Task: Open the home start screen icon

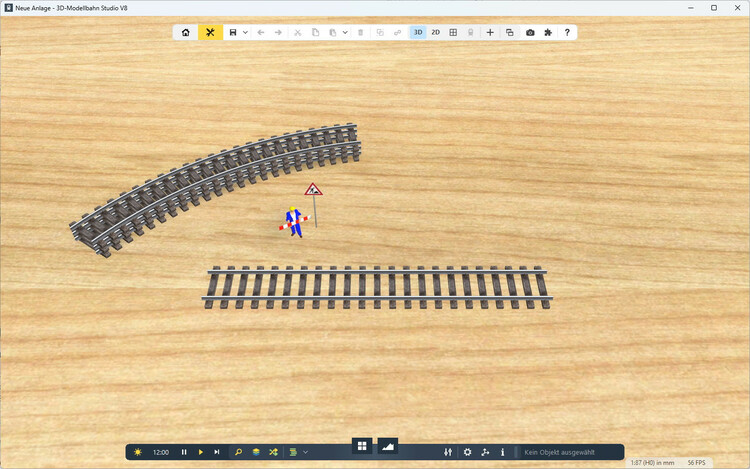Action: pyautogui.click(x=185, y=32)
